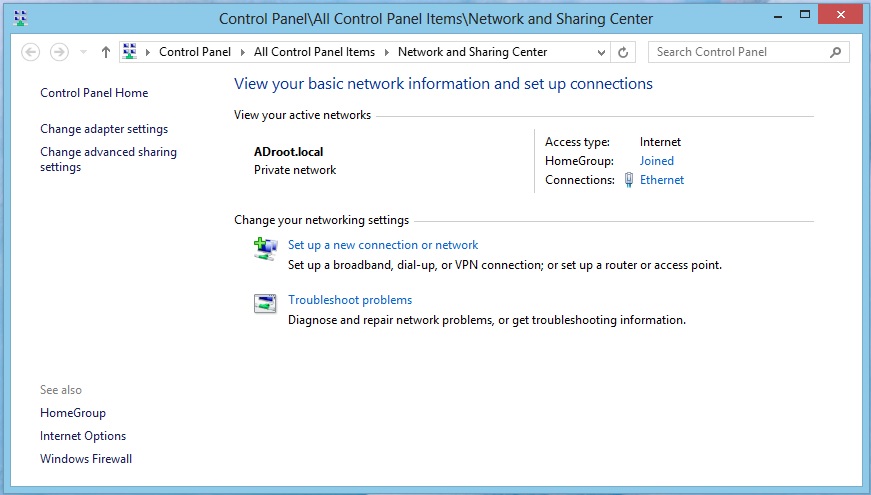Click the Back navigation arrow
Viewport: 871px width, 495px height.
30,52
